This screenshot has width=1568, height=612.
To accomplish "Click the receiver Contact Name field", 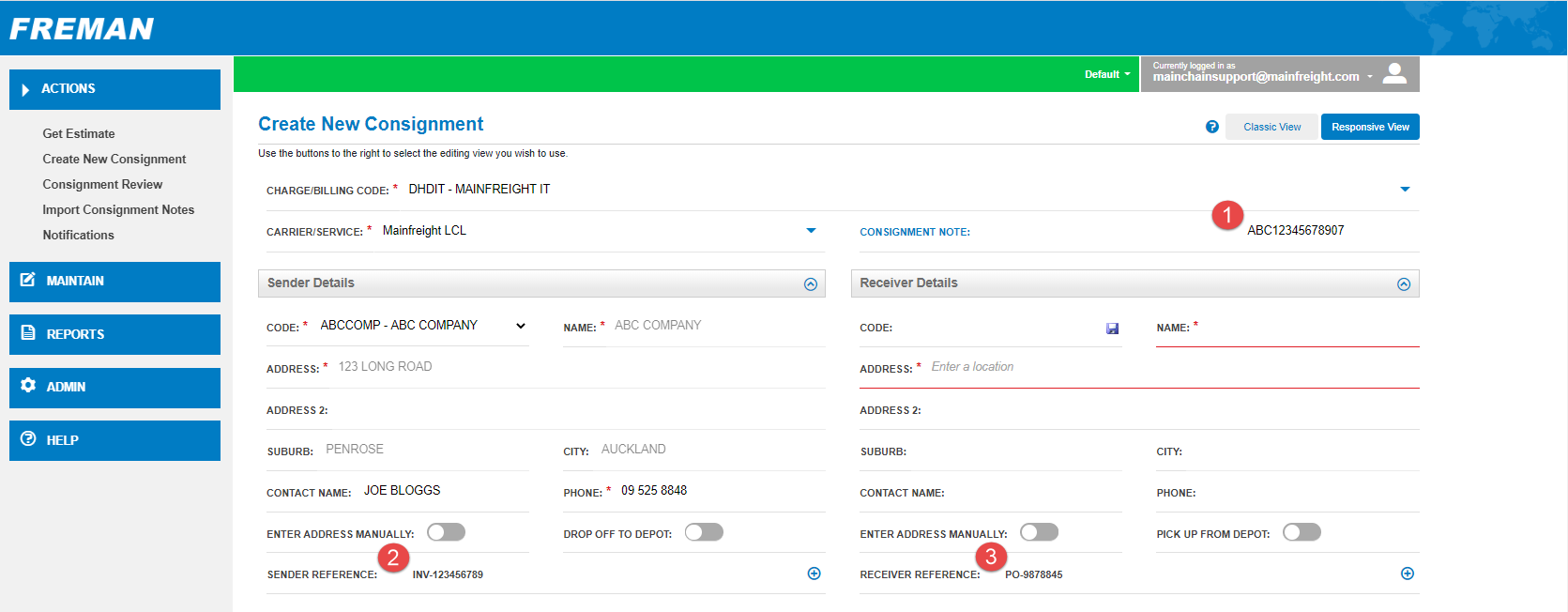I will [1035, 492].
